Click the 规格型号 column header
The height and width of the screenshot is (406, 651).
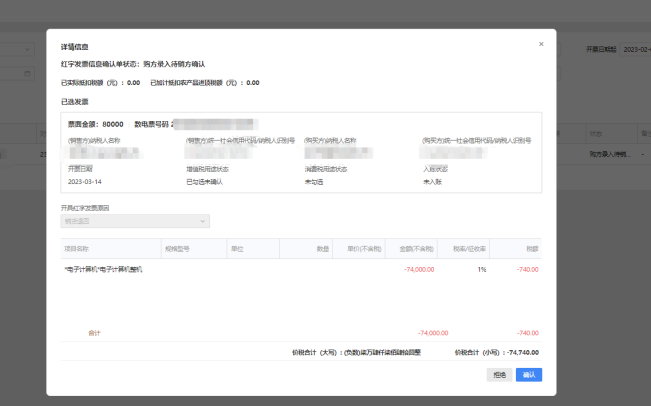[194, 249]
